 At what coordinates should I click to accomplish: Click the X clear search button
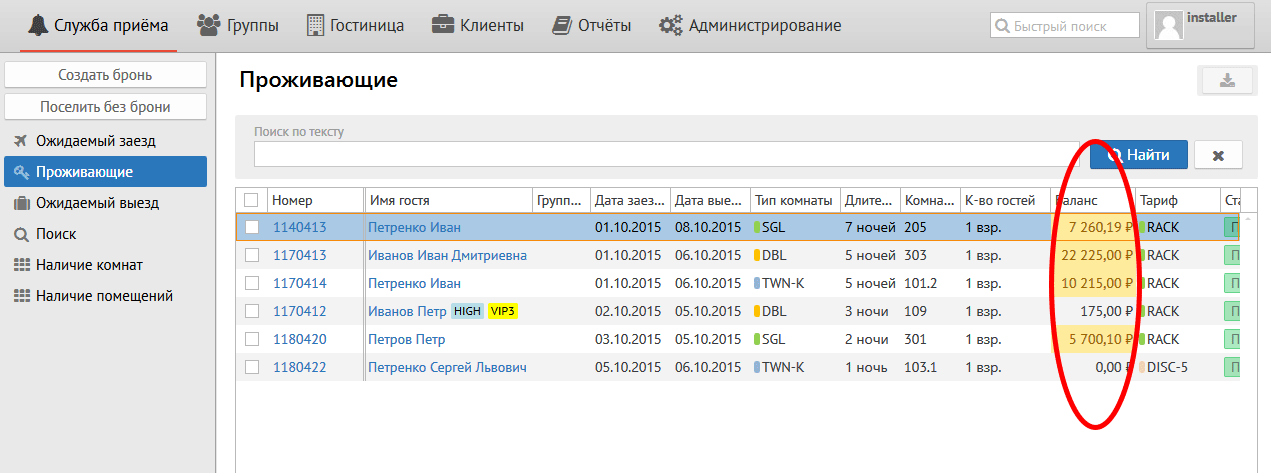click(x=1218, y=155)
